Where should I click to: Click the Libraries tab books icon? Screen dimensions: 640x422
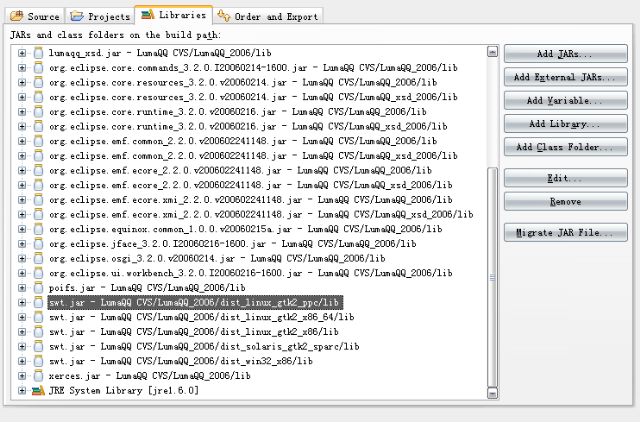click(147, 14)
